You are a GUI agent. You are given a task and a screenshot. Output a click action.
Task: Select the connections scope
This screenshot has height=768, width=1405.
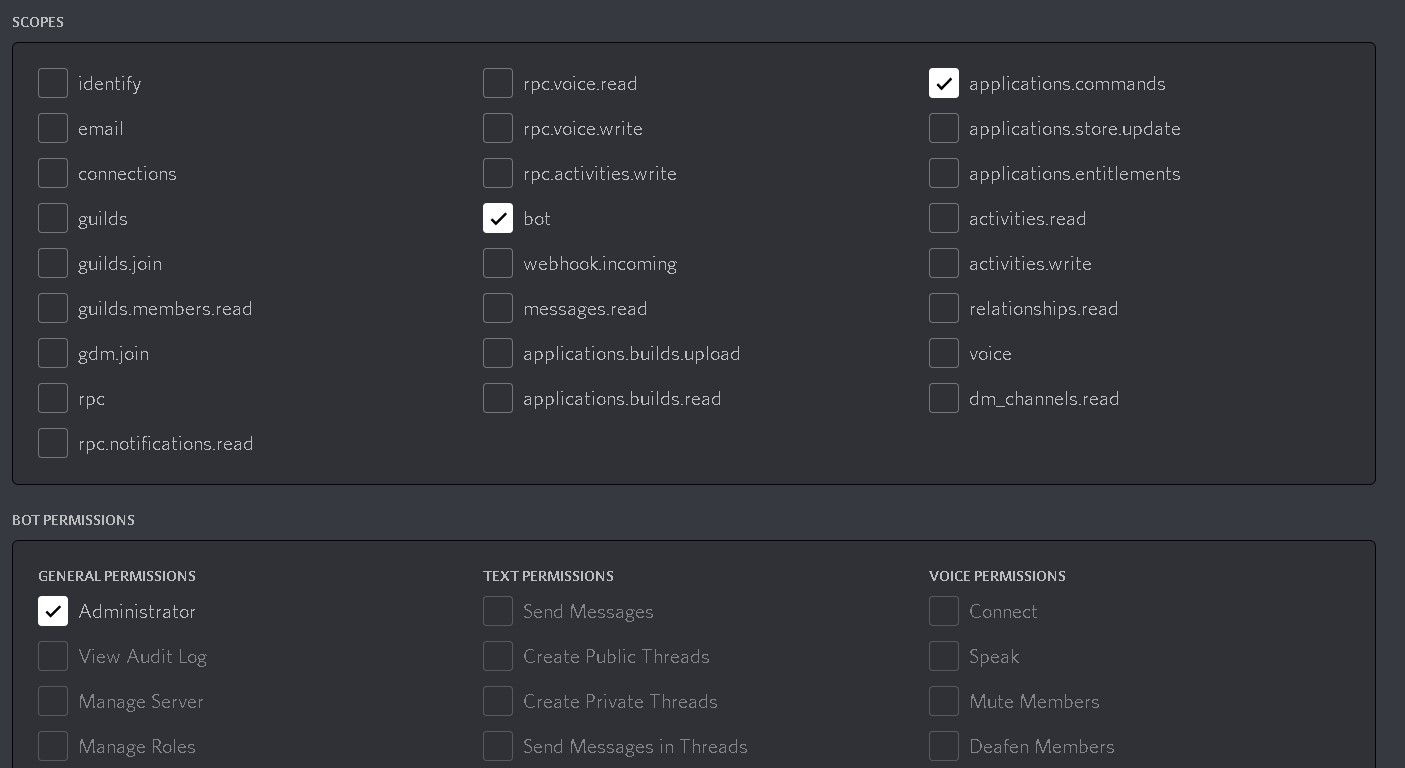(53, 173)
